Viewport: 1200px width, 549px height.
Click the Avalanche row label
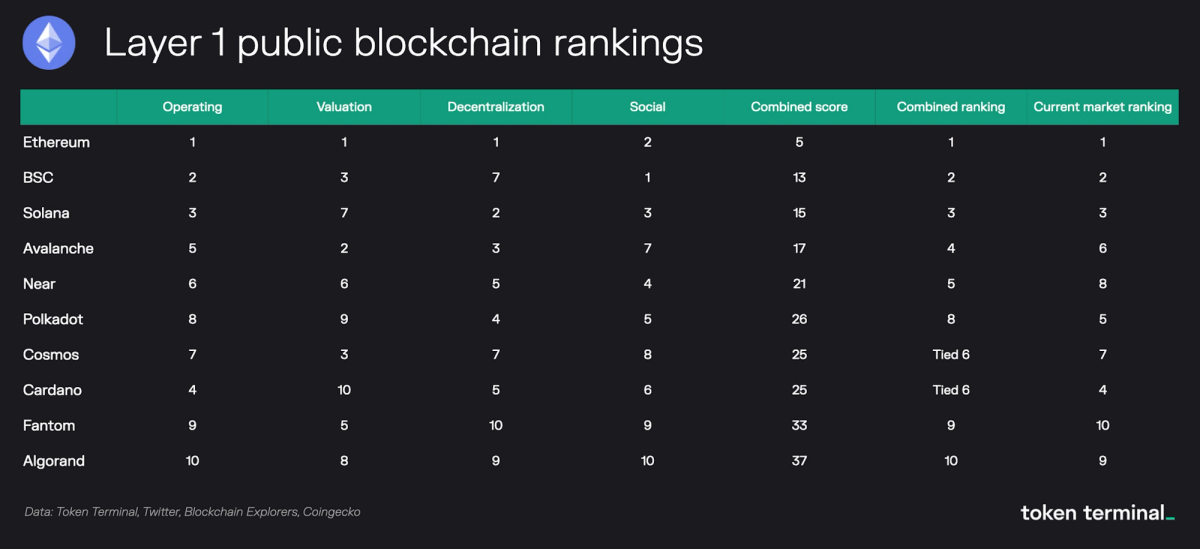click(58, 248)
